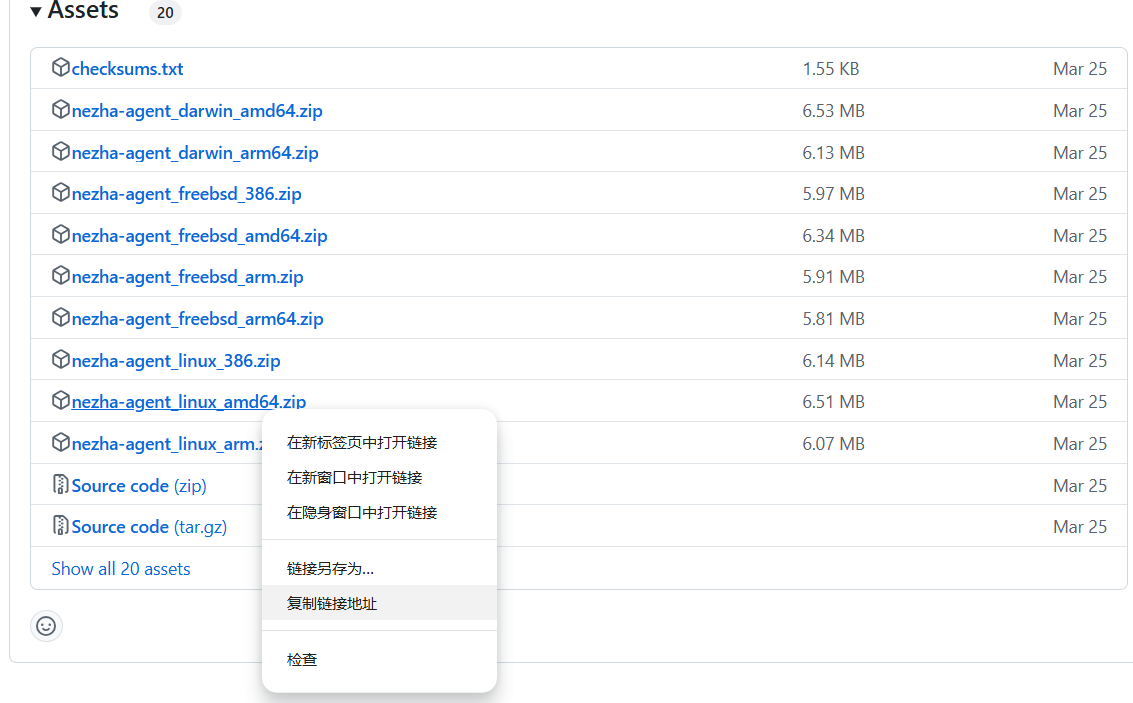The width and height of the screenshot is (1133, 703).
Task: Click the 5.91 MB size value
Action: tap(833, 277)
